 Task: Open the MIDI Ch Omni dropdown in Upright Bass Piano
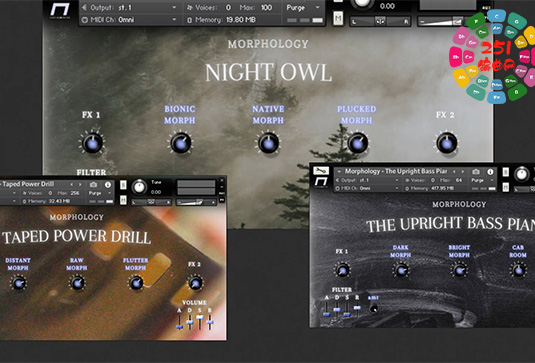tap(367, 188)
